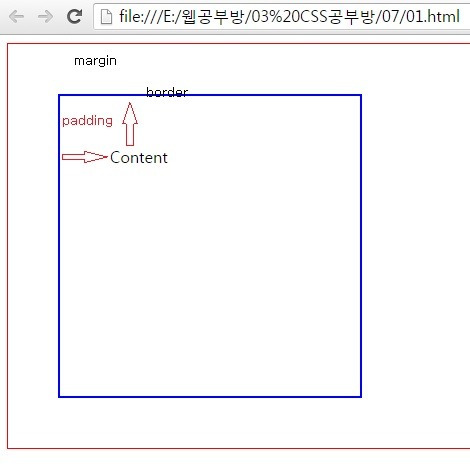Click the browser forward arrow
Screen dimensions: 470x468
click(x=45, y=16)
